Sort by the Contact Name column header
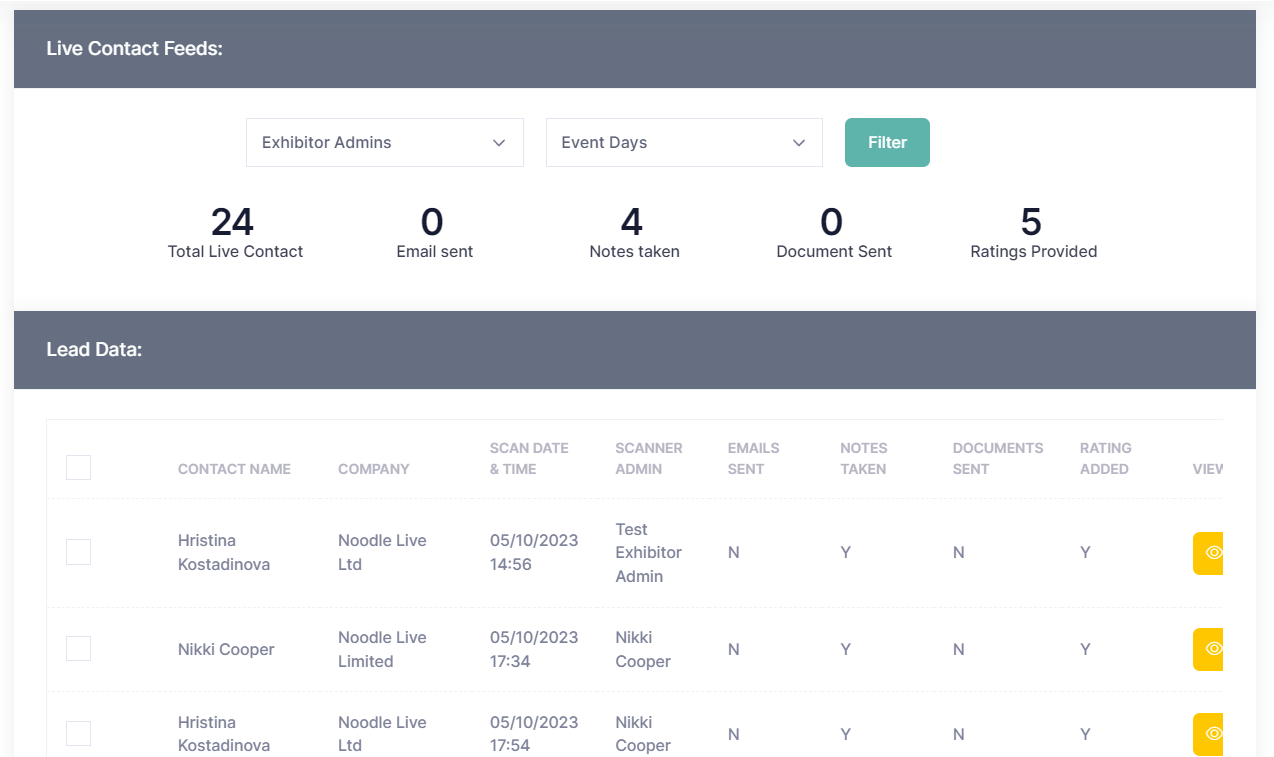The width and height of the screenshot is (1274, 757). [x=234, y=469]
